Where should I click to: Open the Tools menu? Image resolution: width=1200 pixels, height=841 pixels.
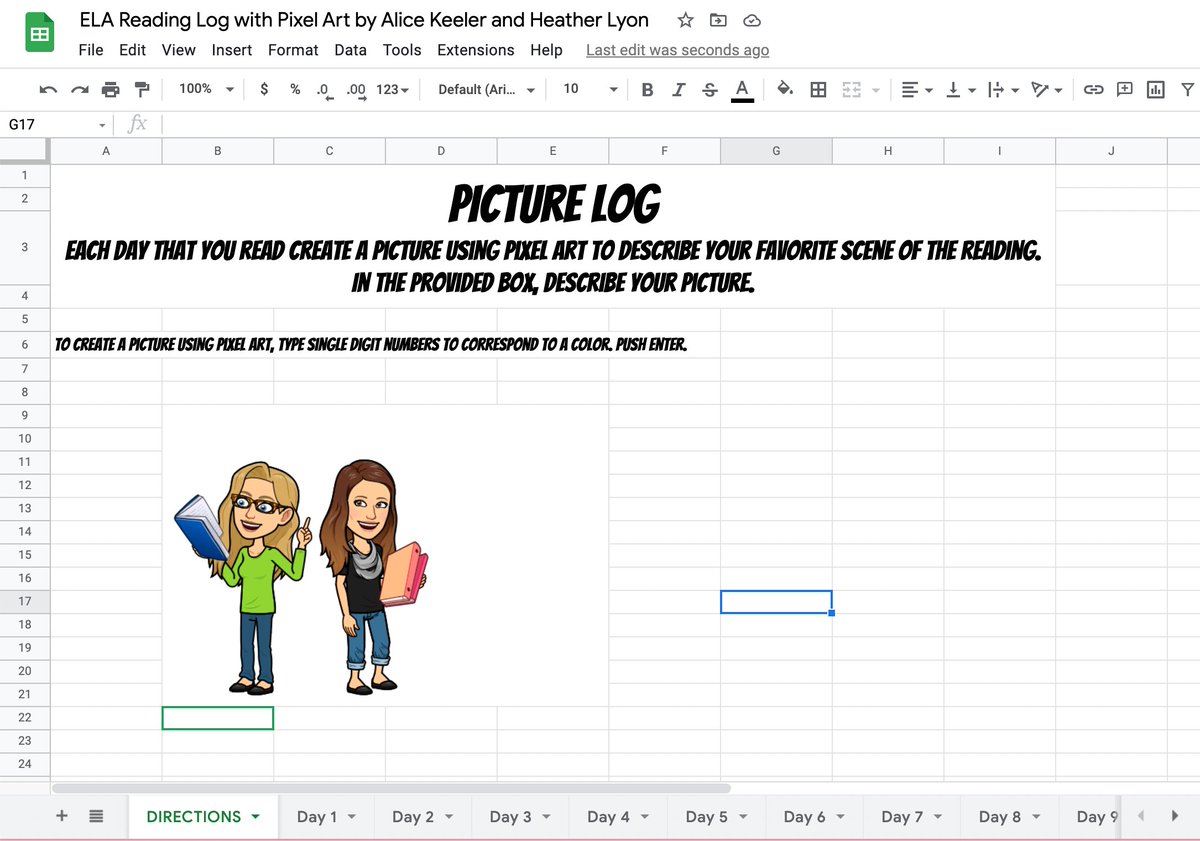(402, 50)
